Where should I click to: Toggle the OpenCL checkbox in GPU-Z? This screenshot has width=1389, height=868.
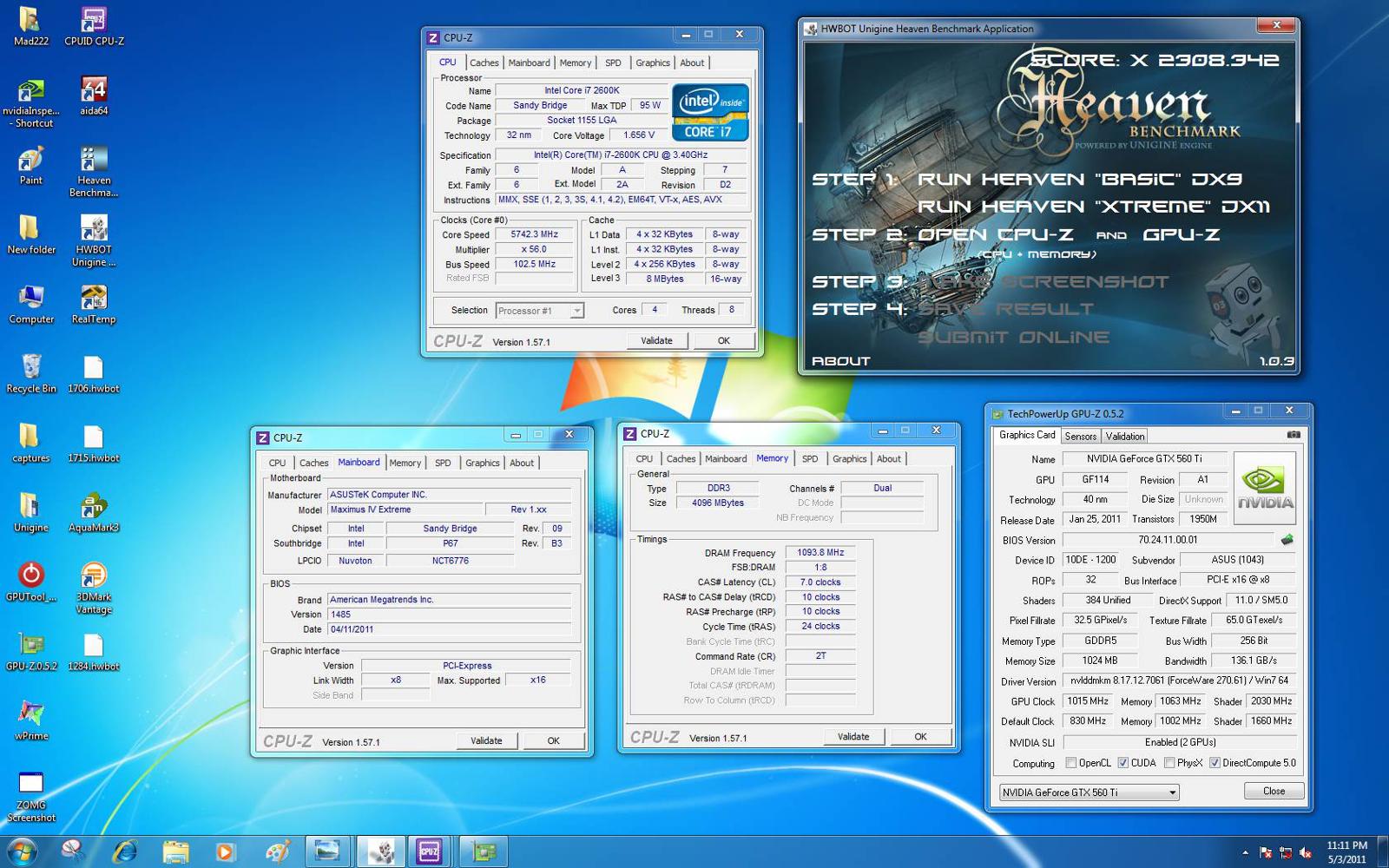point(1071,763)
